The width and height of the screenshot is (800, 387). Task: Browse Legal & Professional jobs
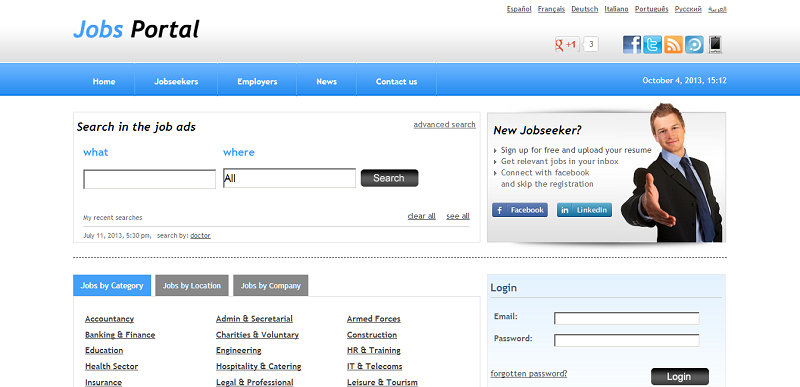(255, 382)
